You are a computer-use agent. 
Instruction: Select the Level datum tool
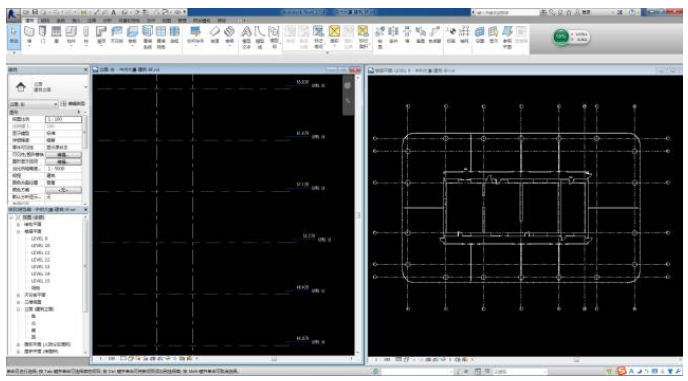click(451, 35)
